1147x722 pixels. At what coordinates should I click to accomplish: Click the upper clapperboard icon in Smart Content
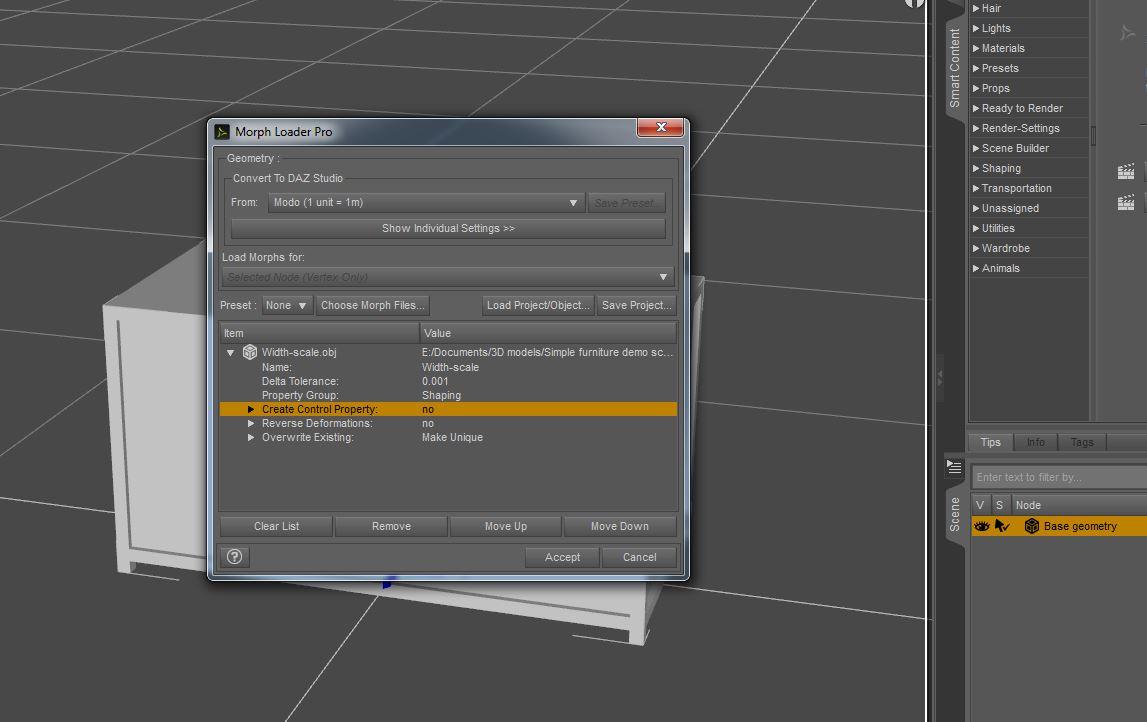coord(1126,172)
